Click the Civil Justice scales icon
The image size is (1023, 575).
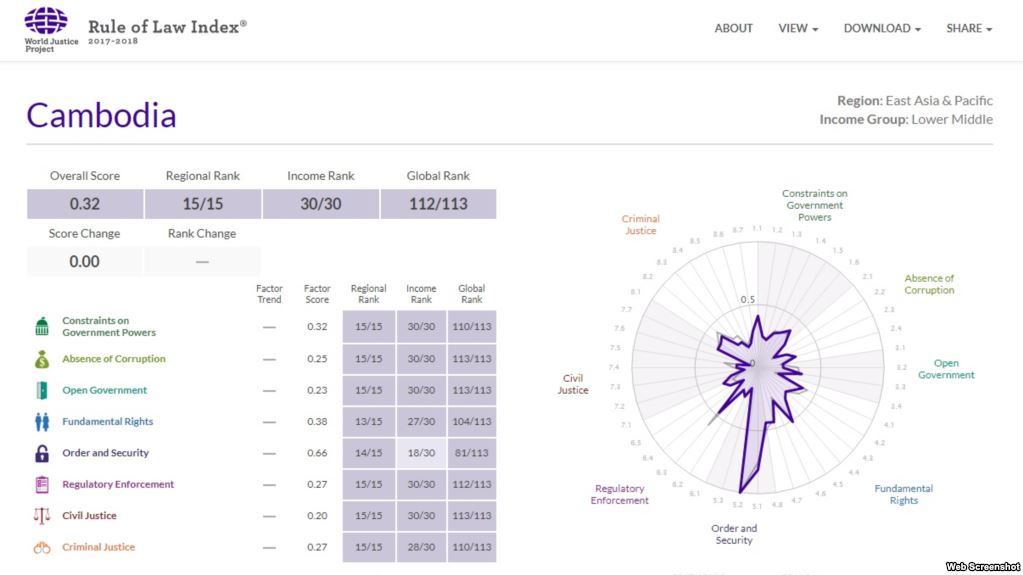coord(42,516)
